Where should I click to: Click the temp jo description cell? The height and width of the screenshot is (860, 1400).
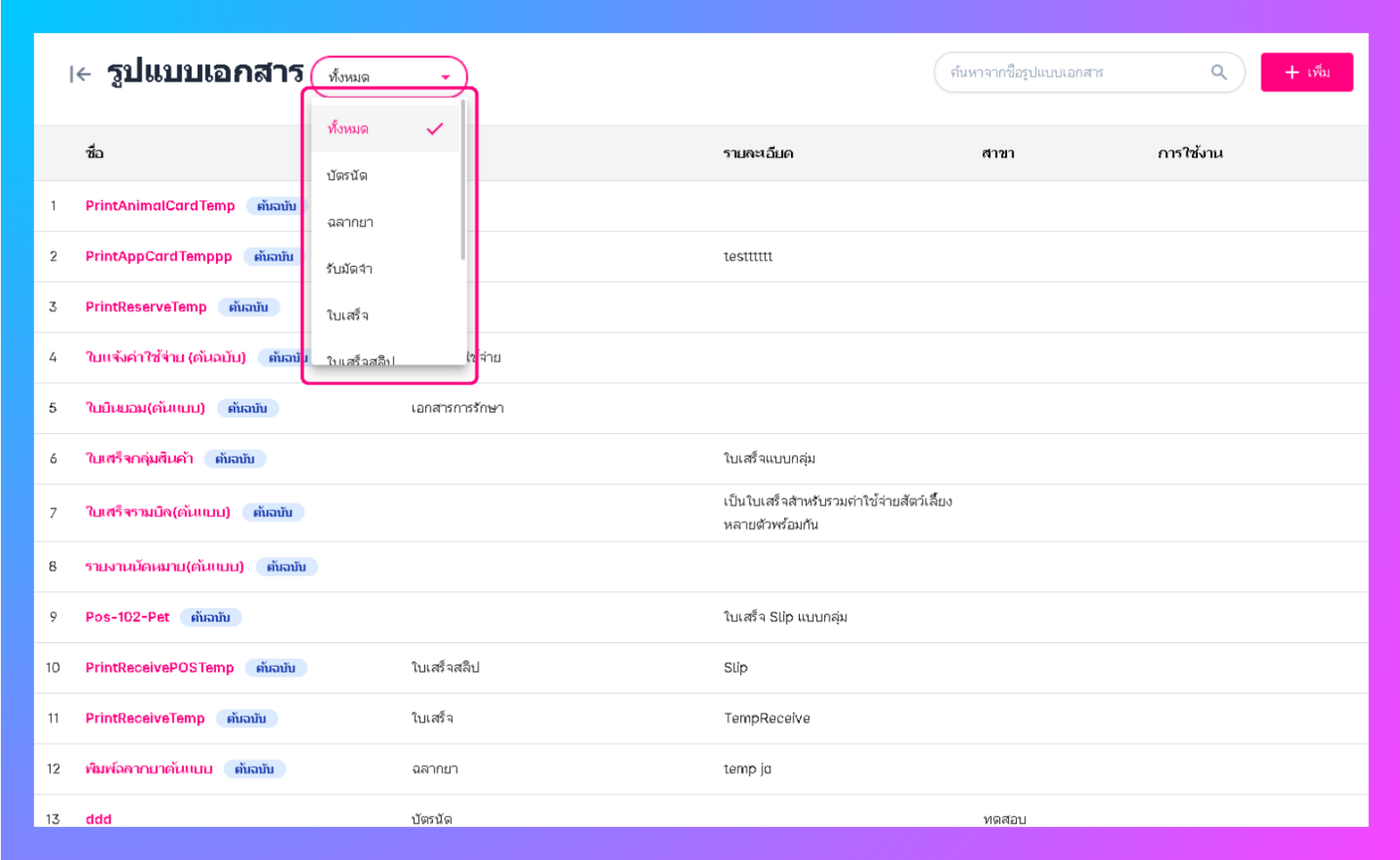pos(748,769)
